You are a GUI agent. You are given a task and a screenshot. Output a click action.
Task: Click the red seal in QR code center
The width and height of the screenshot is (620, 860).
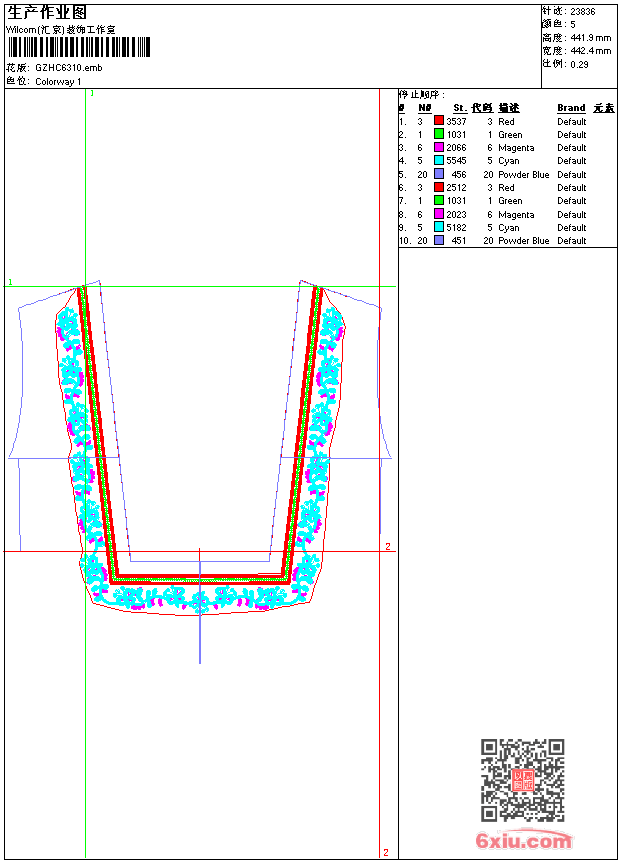coord(522,781)
